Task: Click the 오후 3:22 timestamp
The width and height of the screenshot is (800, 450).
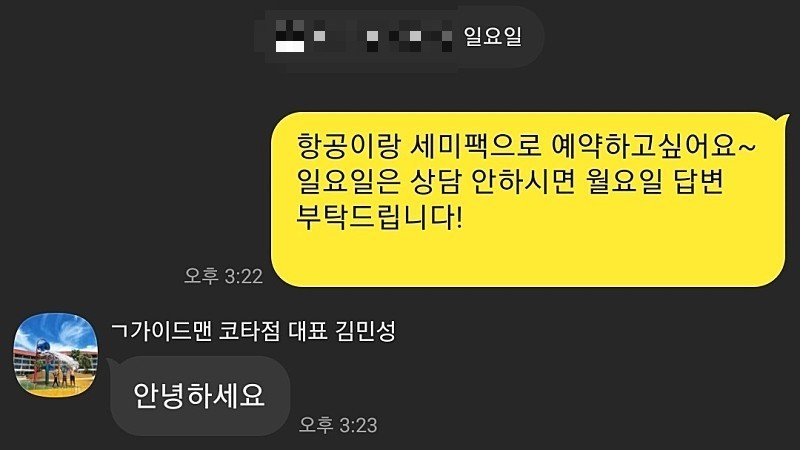Action: 223,276
